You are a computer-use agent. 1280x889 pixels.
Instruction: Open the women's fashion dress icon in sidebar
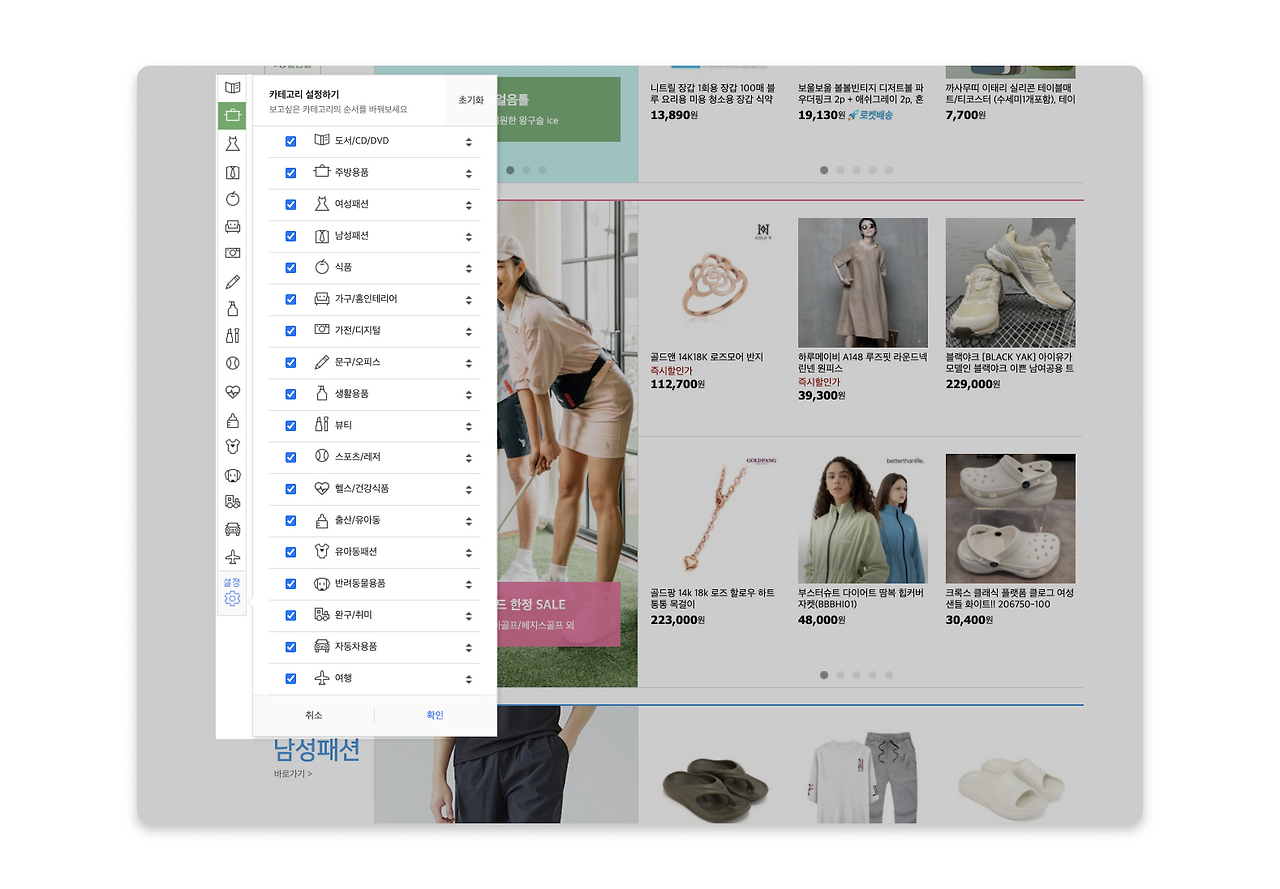tap(232, 144)
